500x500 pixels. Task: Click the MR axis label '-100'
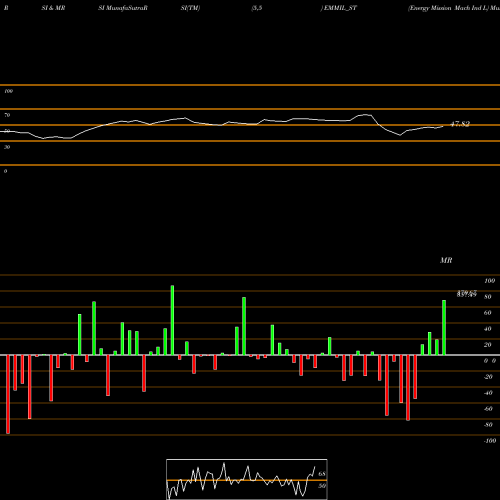(490, 441)
